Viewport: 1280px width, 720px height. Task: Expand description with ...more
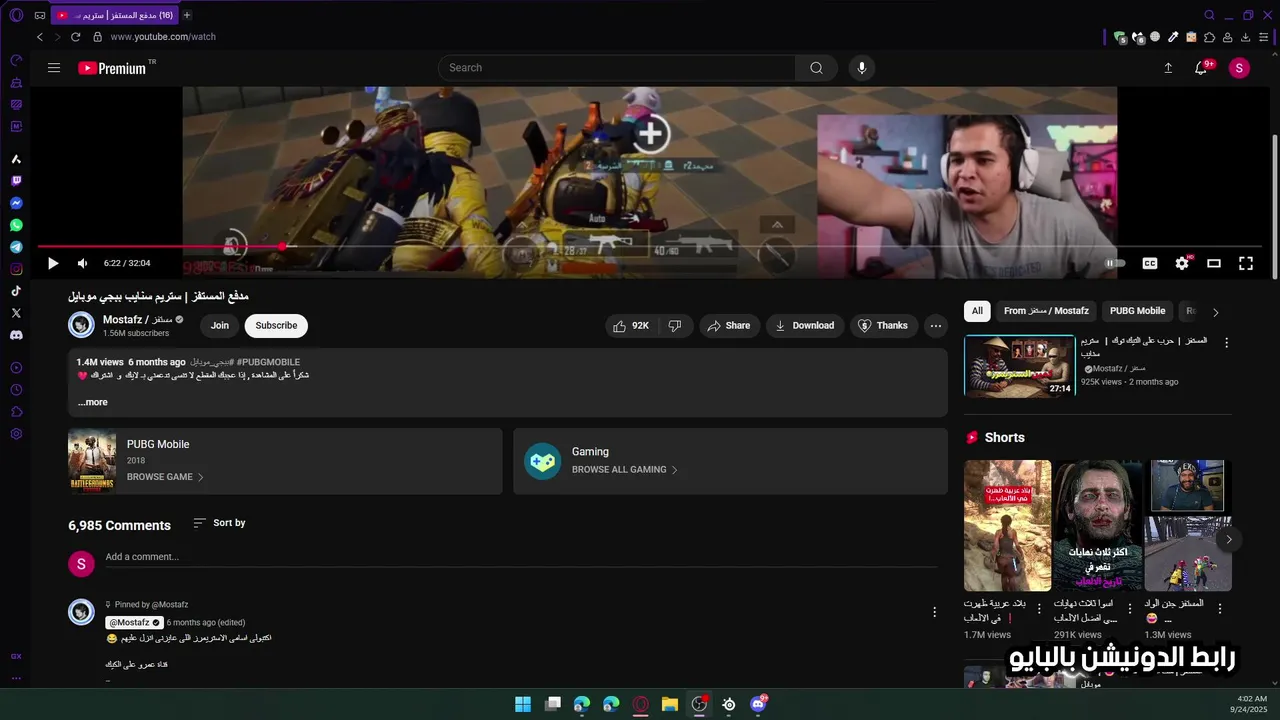pyautogui.click(x=93, y=402)
